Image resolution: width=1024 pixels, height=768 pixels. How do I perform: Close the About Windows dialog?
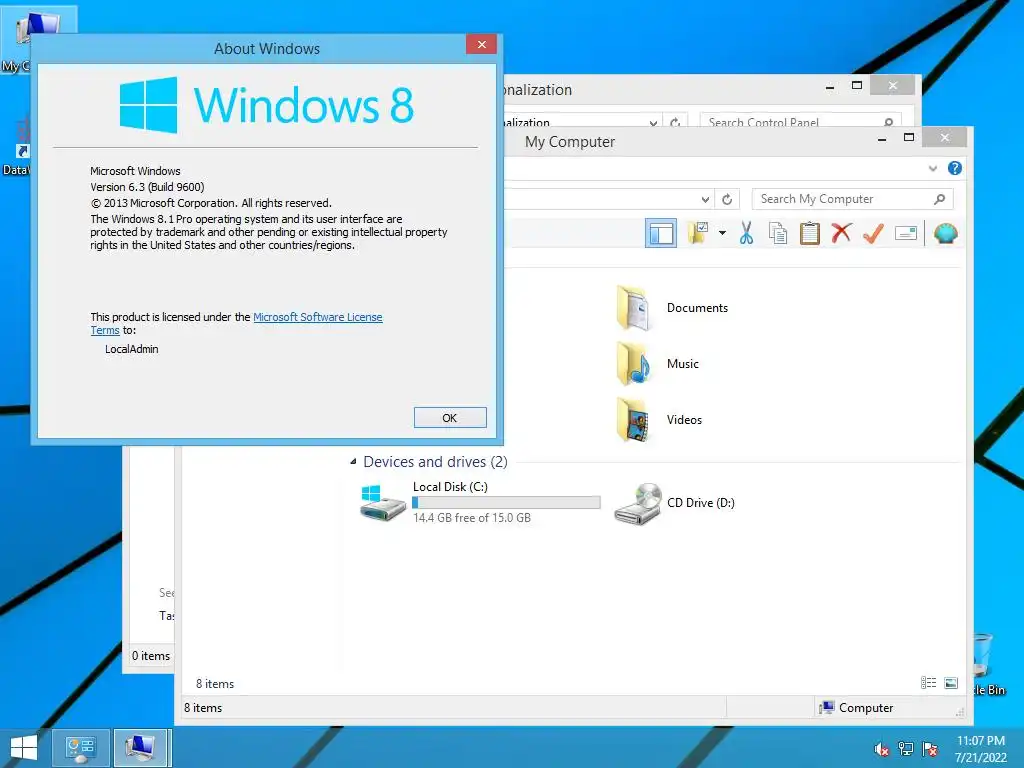[481, 44]
